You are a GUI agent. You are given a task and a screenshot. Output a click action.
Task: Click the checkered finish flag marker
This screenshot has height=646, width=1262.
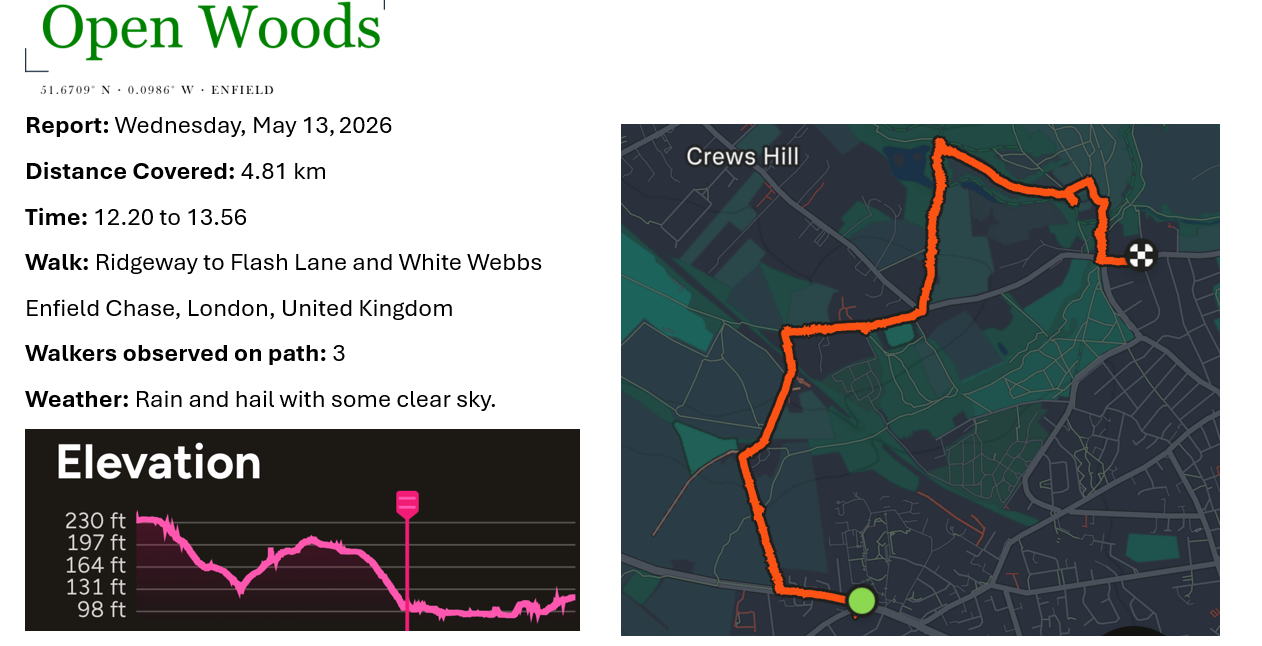click(1141, 255)
